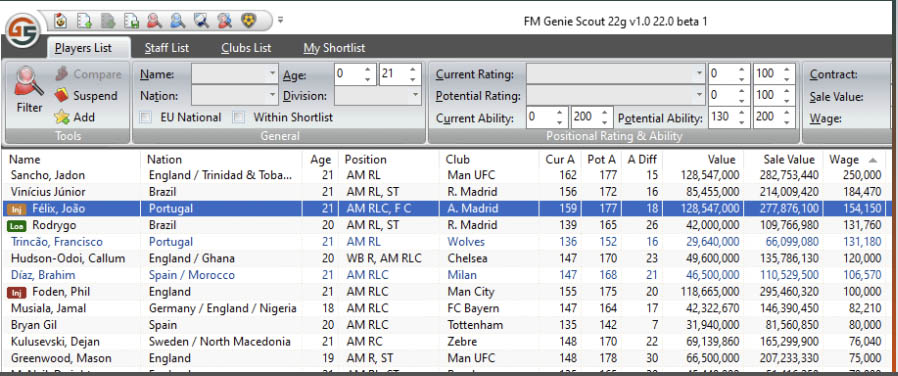Image resolution: width=898 pixels, height=376 pixels.
Task: Click the yellow football badge icon
Action: tap(249, 21)
